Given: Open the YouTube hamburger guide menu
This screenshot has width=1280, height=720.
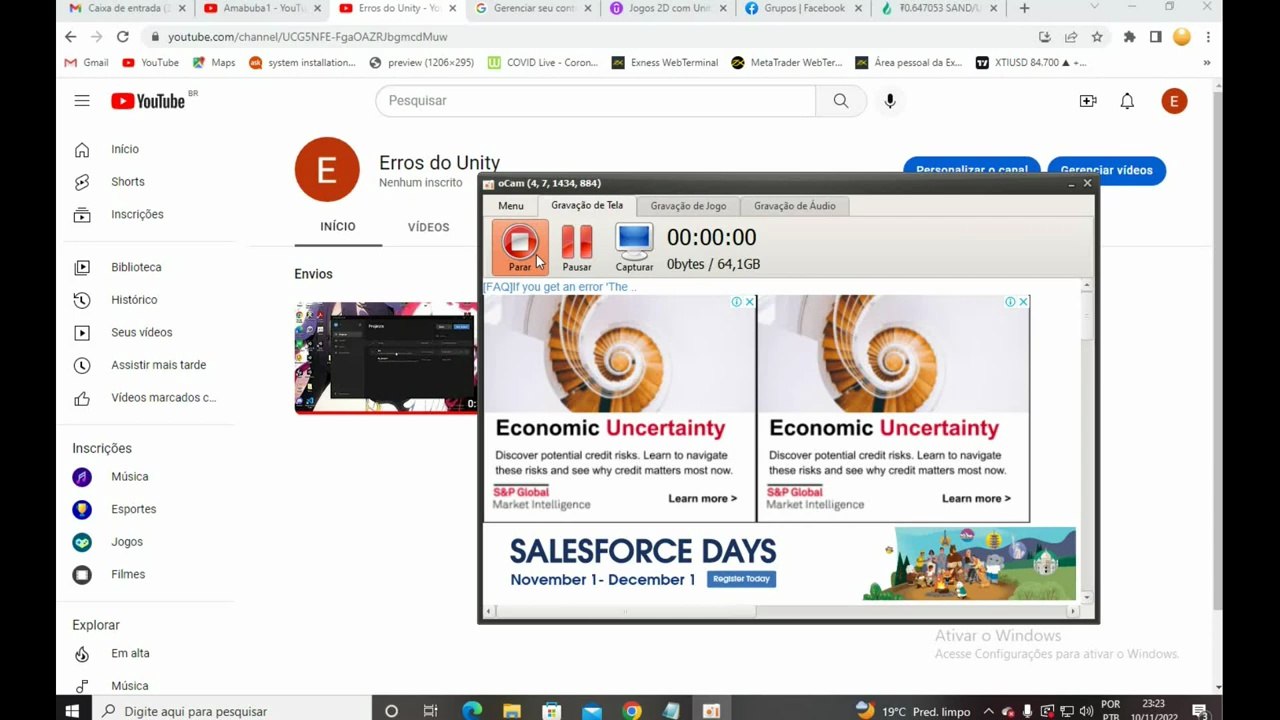Looking at the screenshot, I should [x=82, y=101].
